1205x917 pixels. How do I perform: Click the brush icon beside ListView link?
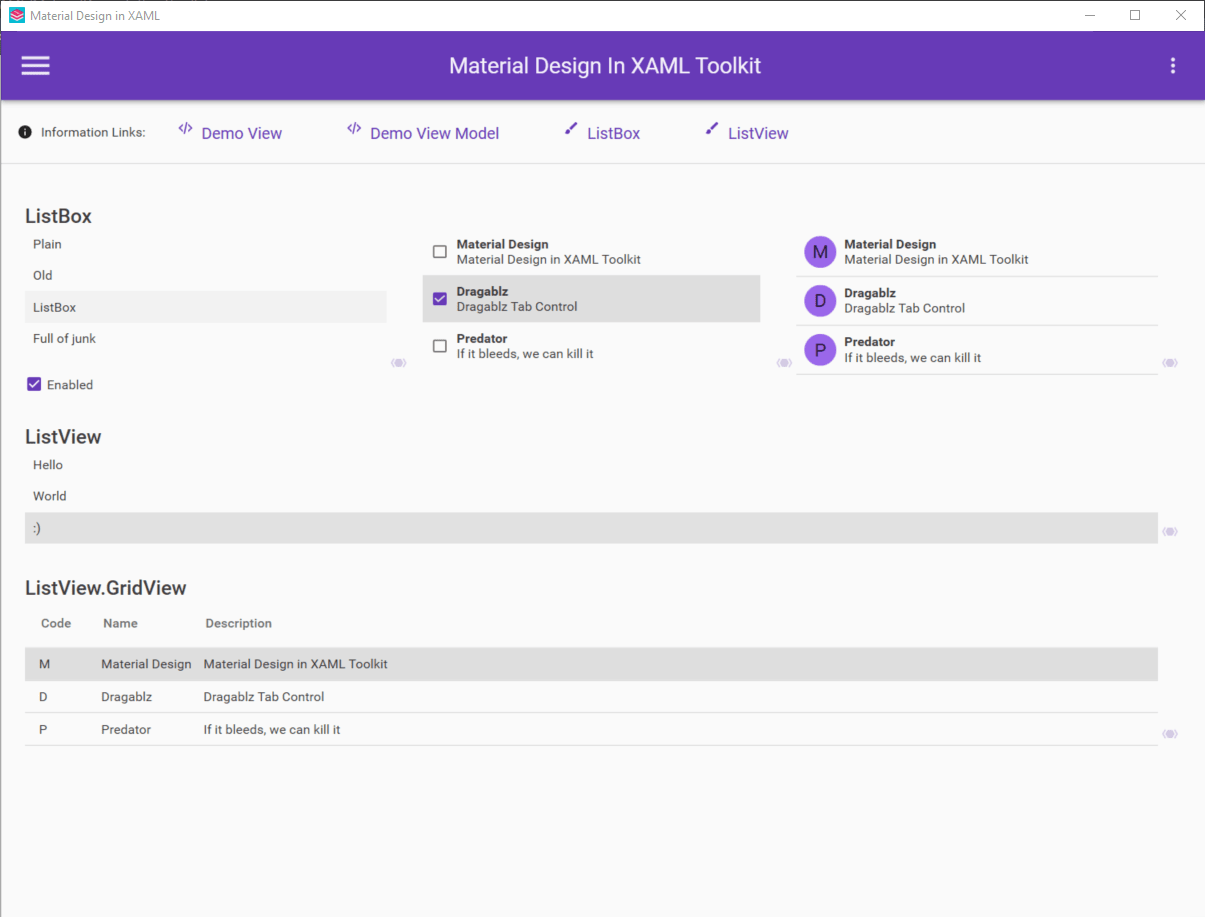(712, 128)
